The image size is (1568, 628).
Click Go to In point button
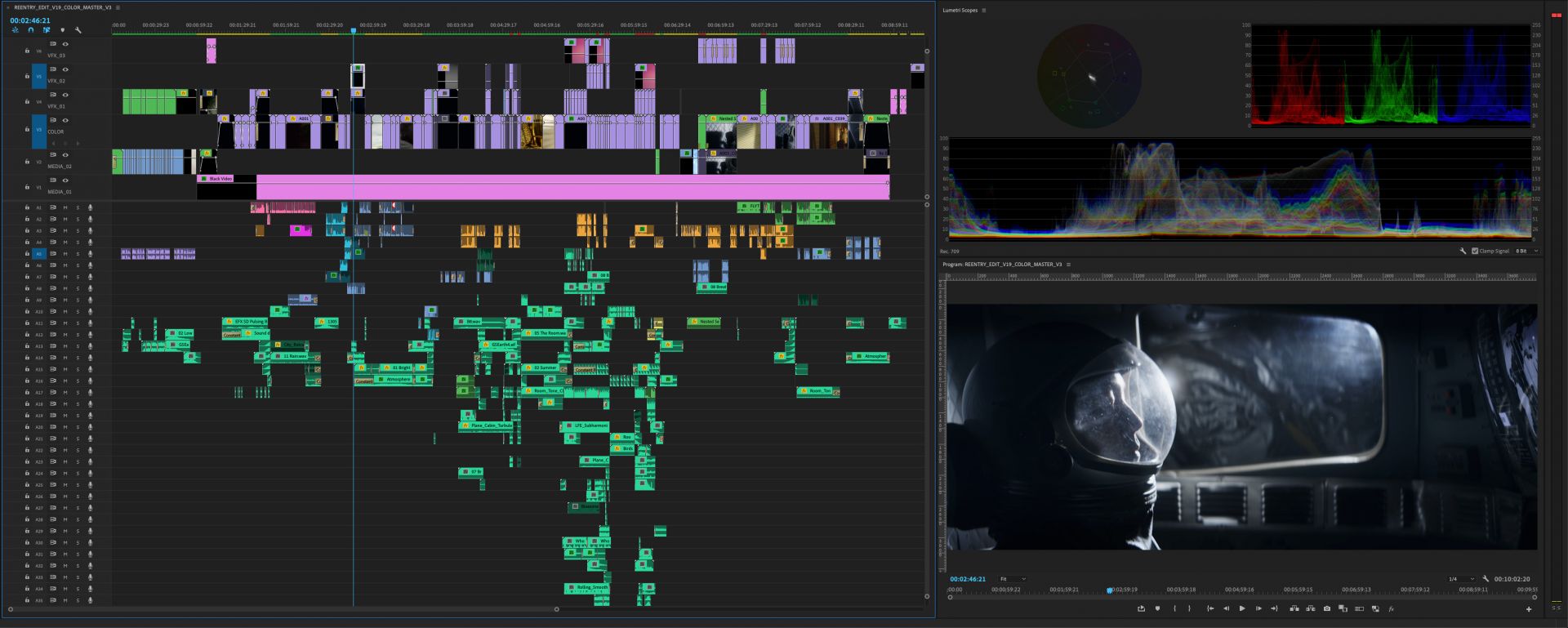1210,608
